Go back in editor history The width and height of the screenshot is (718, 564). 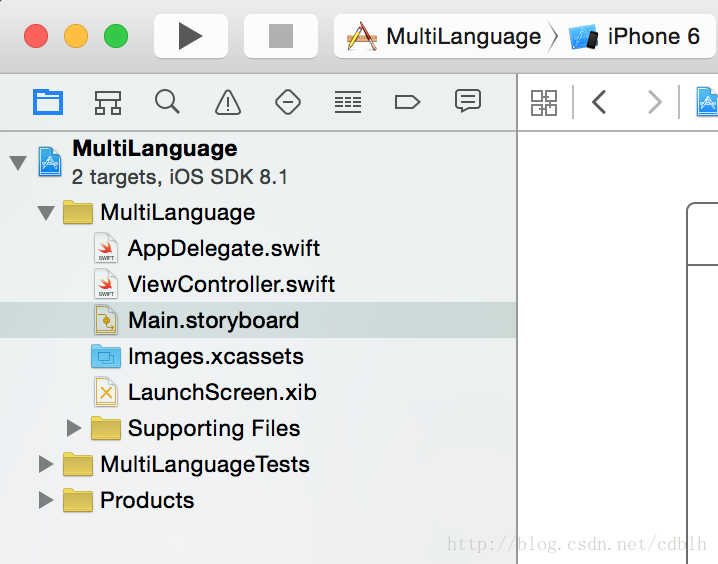[599, 102]
